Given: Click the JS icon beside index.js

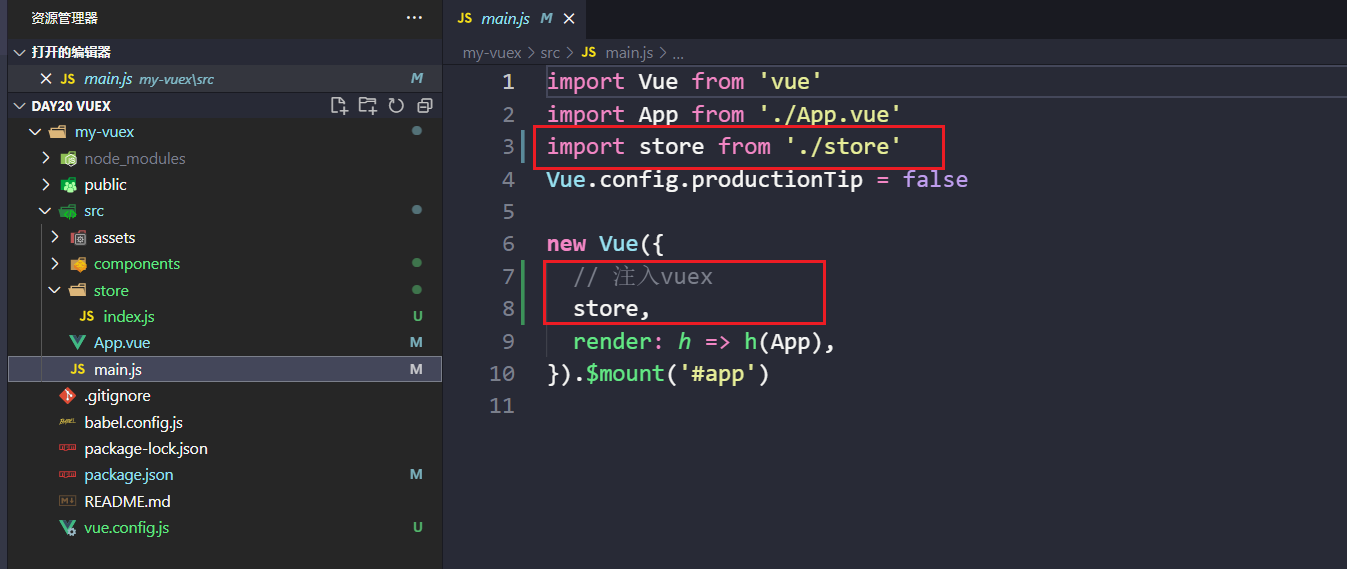Looking at the screenshot, I should 87,316.
